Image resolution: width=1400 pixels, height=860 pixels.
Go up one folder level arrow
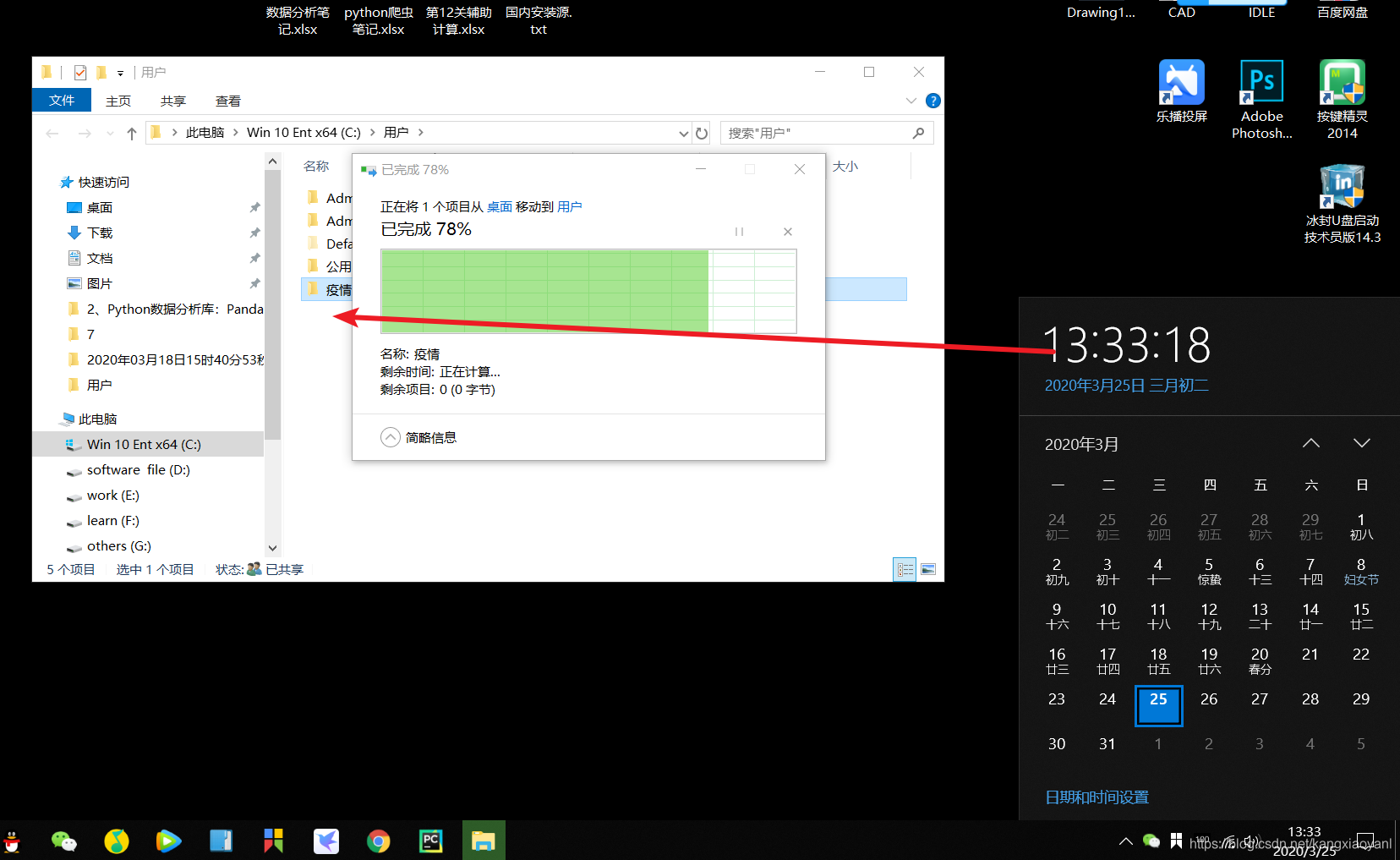(x=132, y=134)
